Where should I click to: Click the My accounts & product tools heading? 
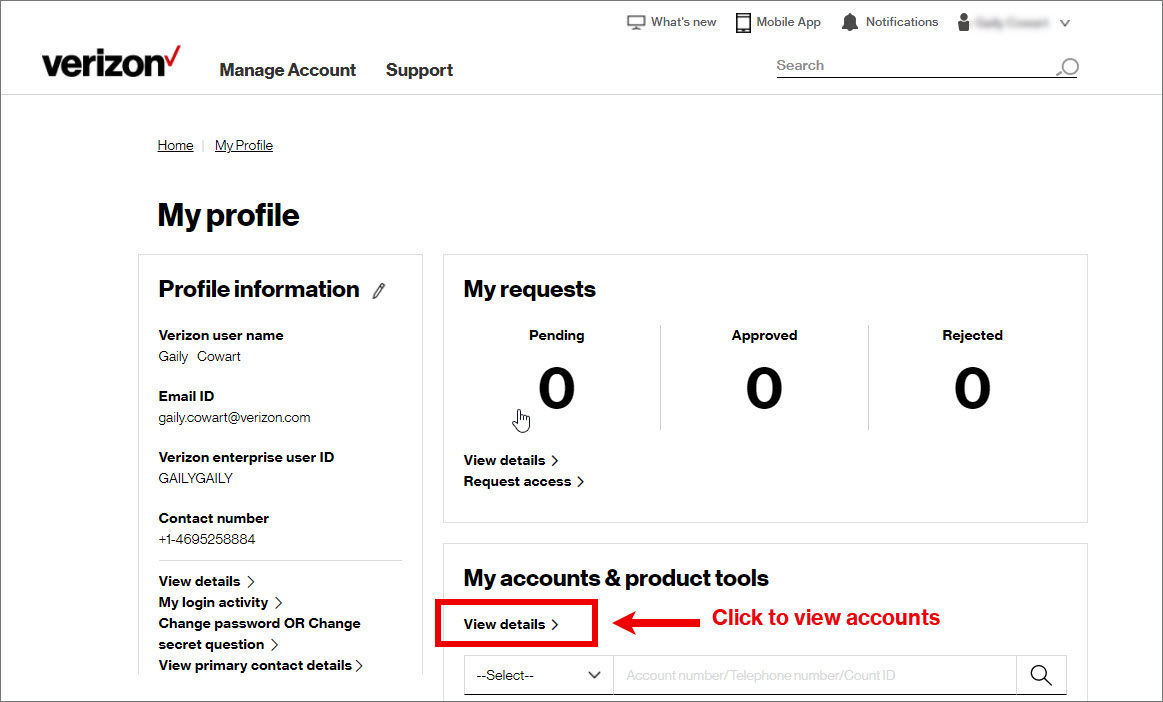(x=616, y=578)
